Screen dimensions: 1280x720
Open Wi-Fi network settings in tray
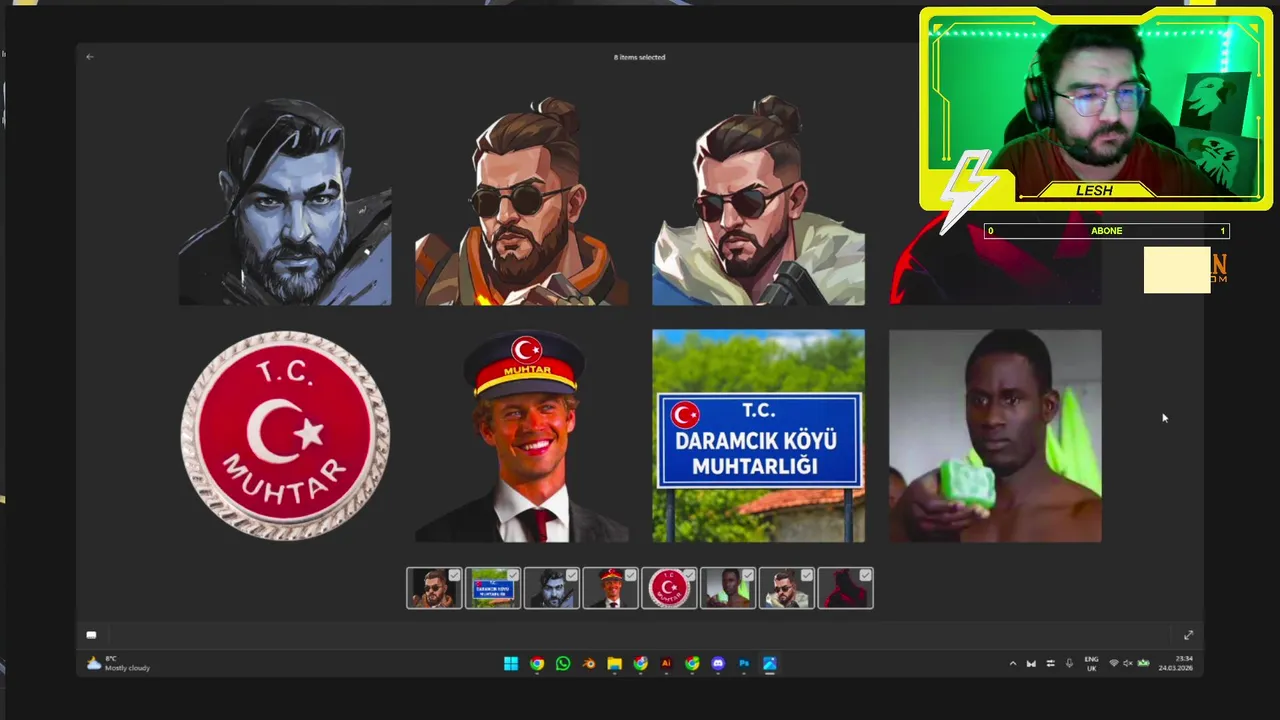(1114, 663)
